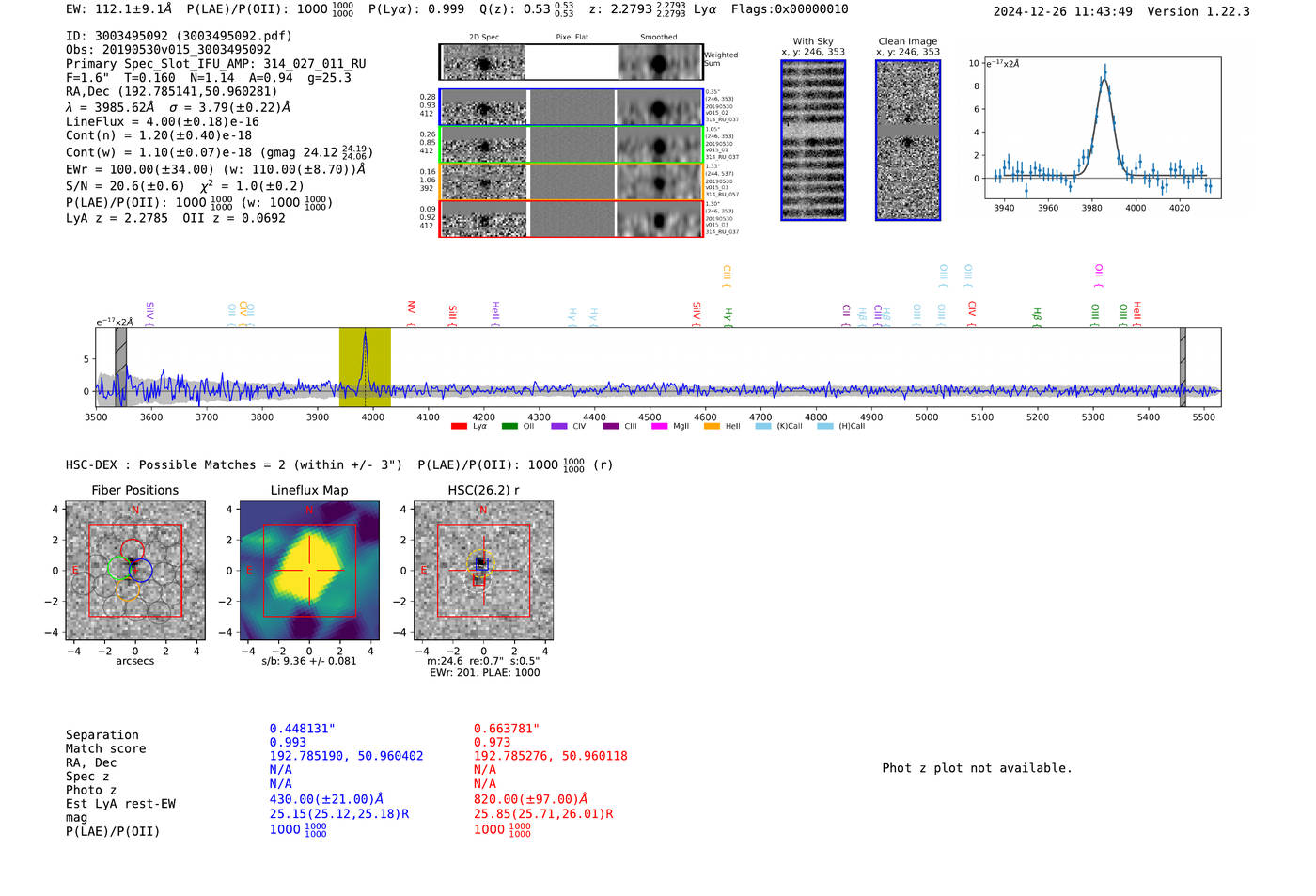The height and width of the screenshot is (896, 1316).
Task: Click the Gaussian emission line fit plot
Action: (1103, 128)
